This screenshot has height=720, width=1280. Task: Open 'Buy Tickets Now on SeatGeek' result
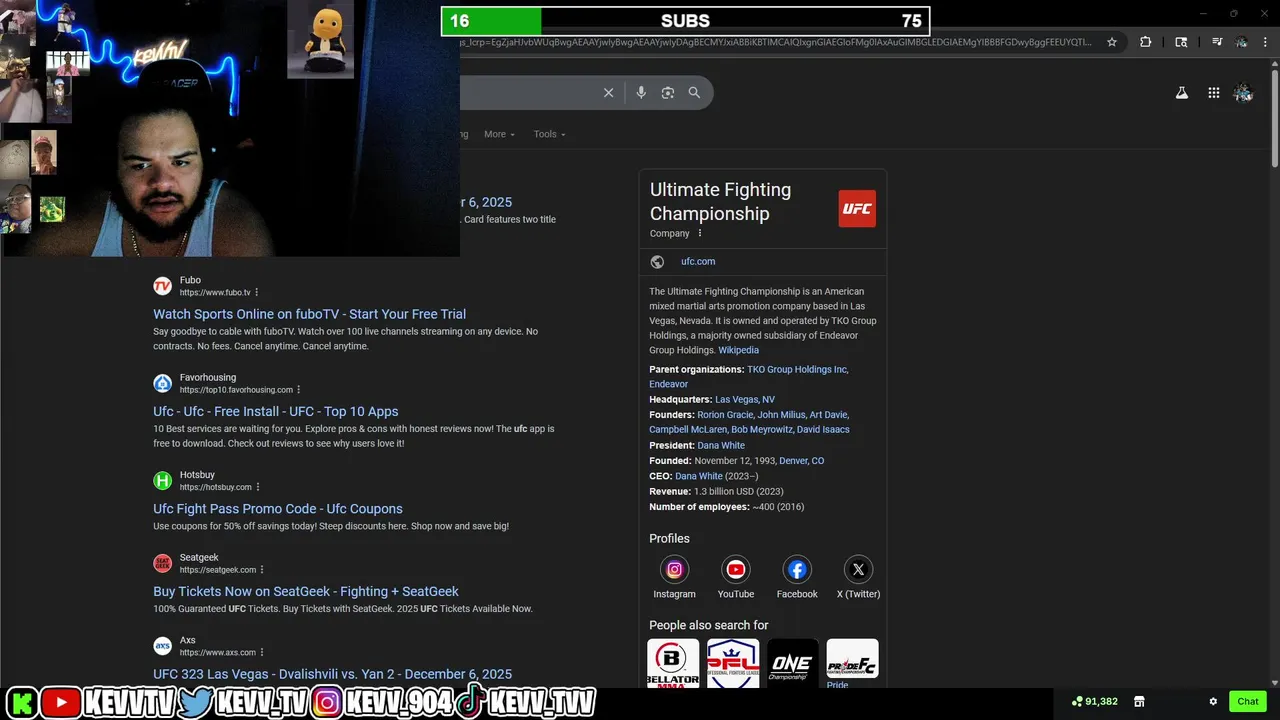click(306, 591)
